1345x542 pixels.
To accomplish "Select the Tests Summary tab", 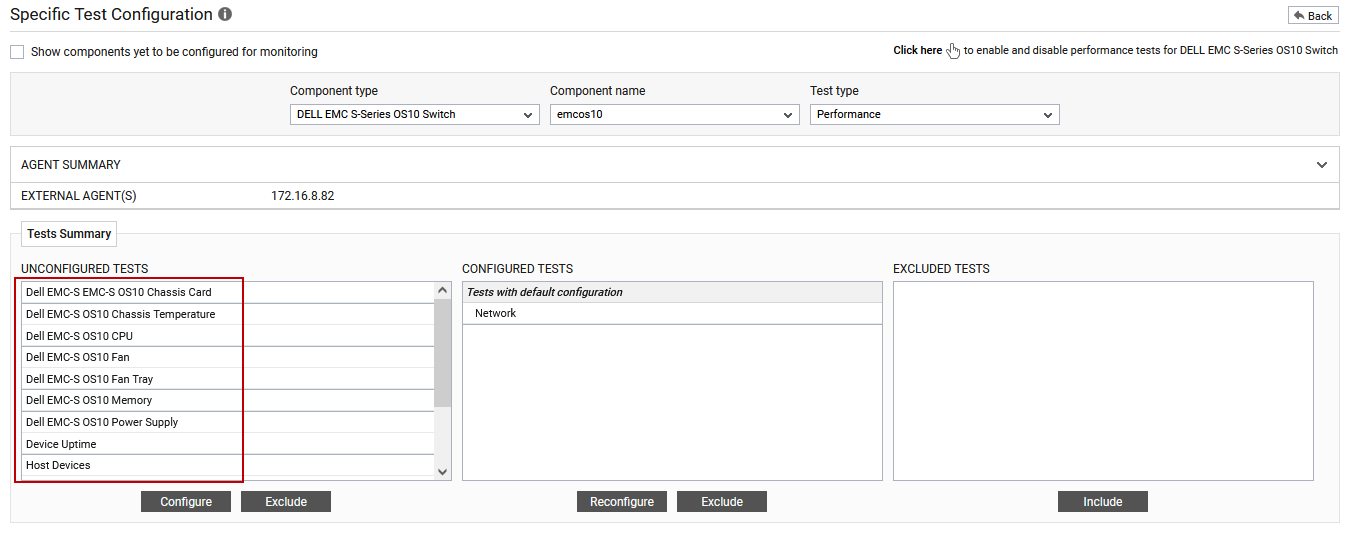I will pyautogui.click(x=69, y=234).
